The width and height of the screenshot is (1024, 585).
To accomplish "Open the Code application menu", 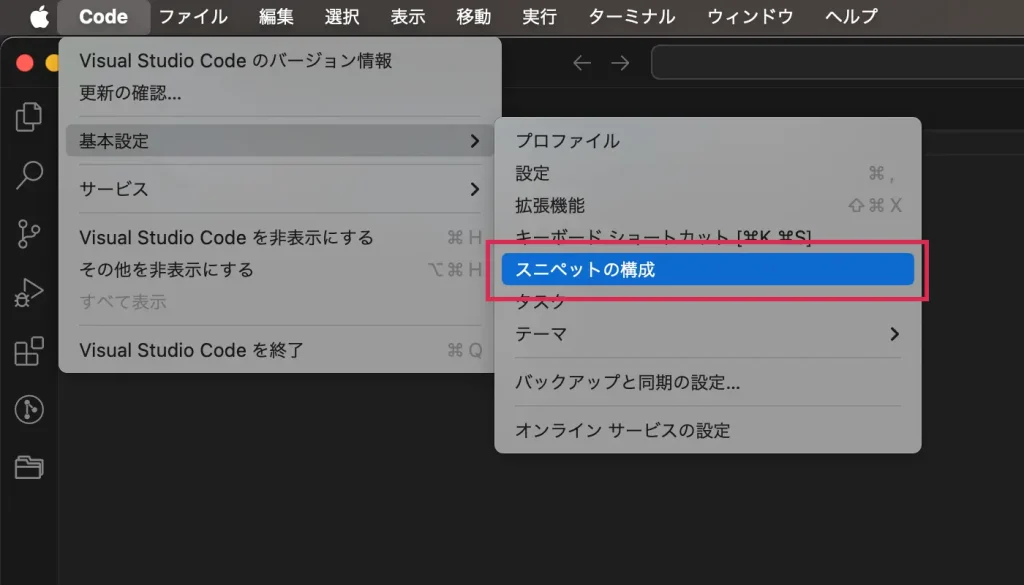I will pos(103,16).
